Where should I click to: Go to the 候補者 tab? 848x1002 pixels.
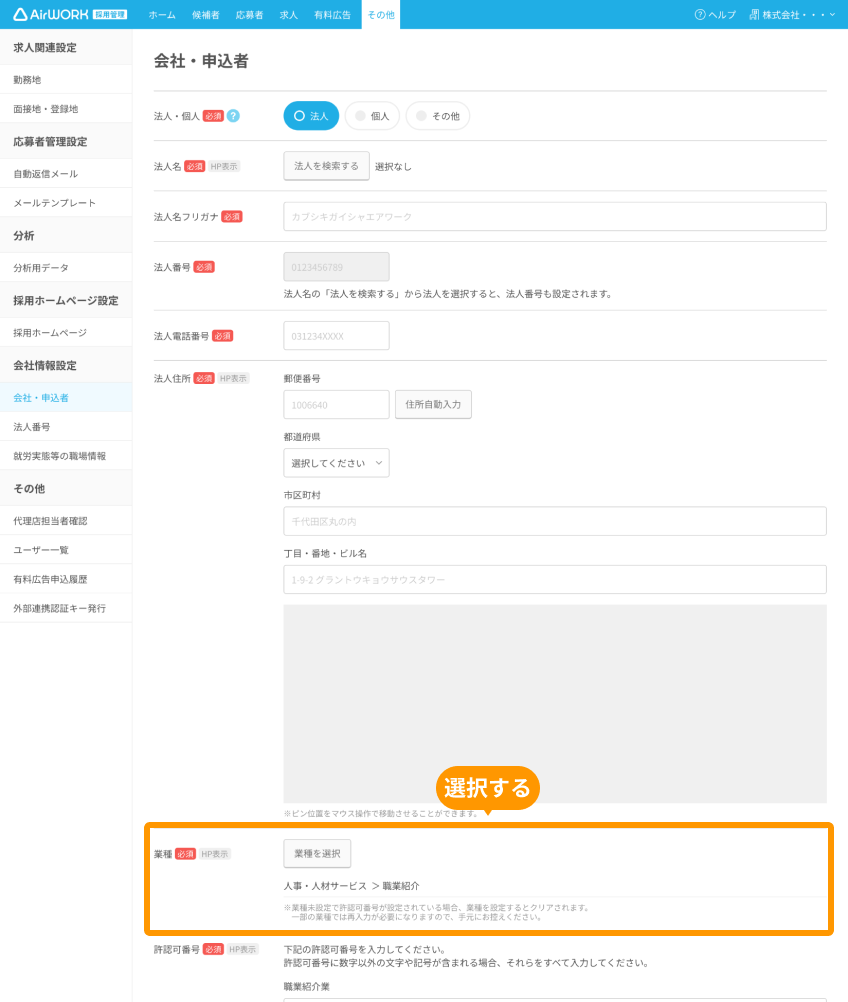point(206,15)
